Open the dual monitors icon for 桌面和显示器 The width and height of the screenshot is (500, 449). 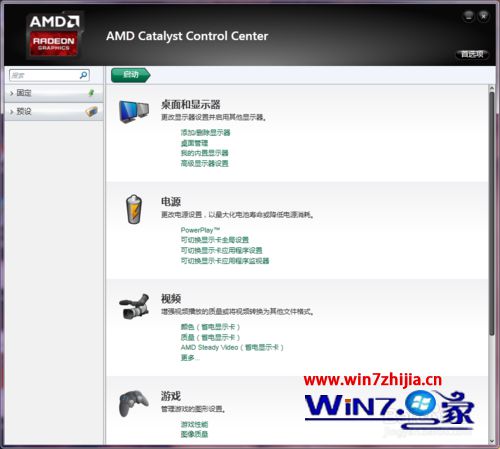point(134,112)
